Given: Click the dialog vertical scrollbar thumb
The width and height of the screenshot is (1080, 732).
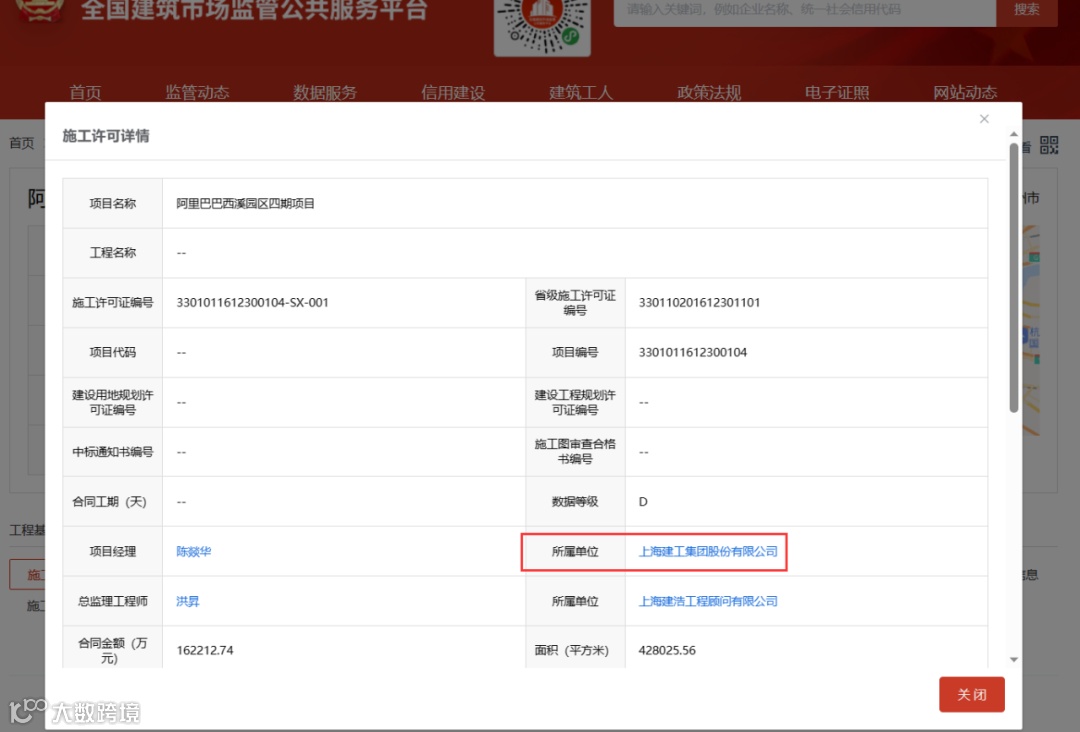Looking at the screenshot, I should [1014, 278].
